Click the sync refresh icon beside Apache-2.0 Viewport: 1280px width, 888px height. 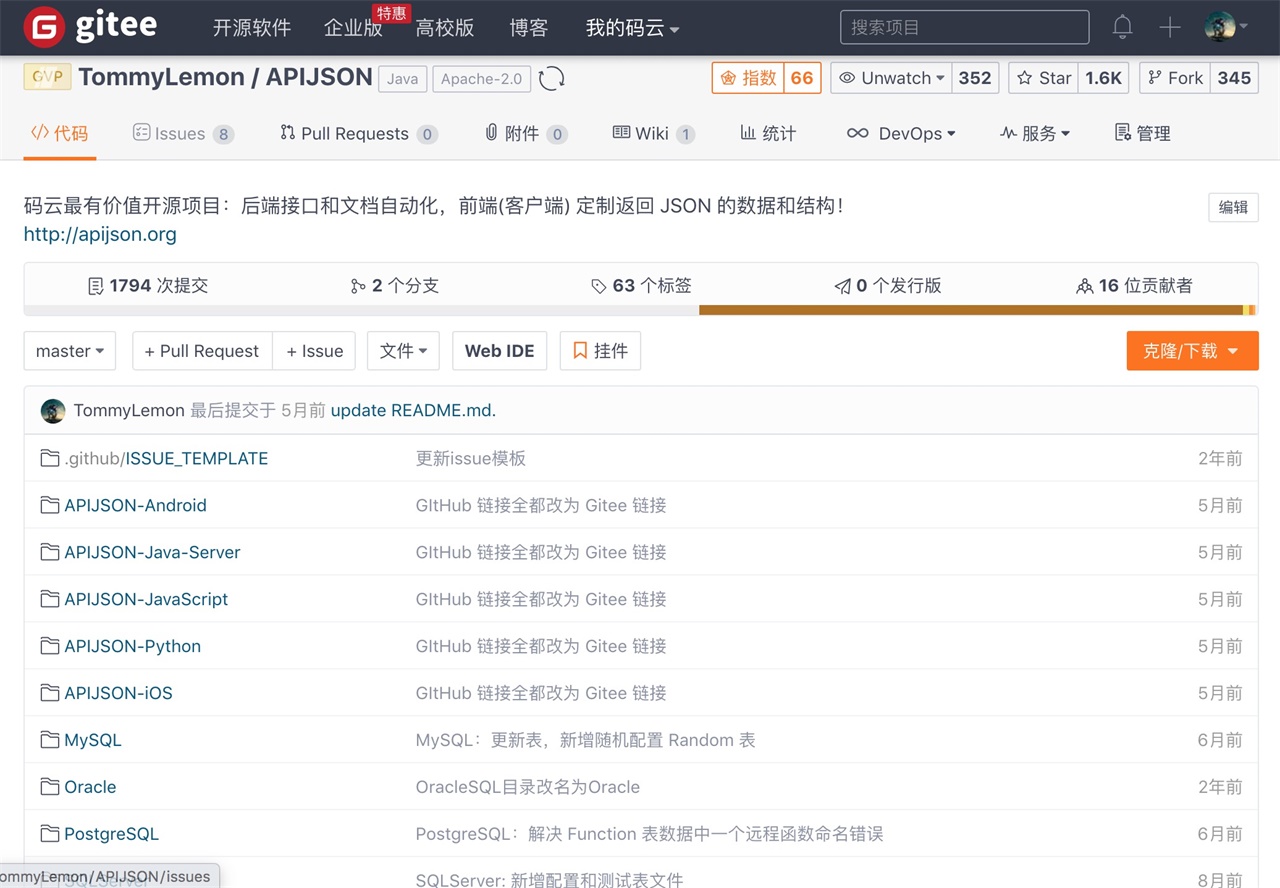(x=552, y=78)
